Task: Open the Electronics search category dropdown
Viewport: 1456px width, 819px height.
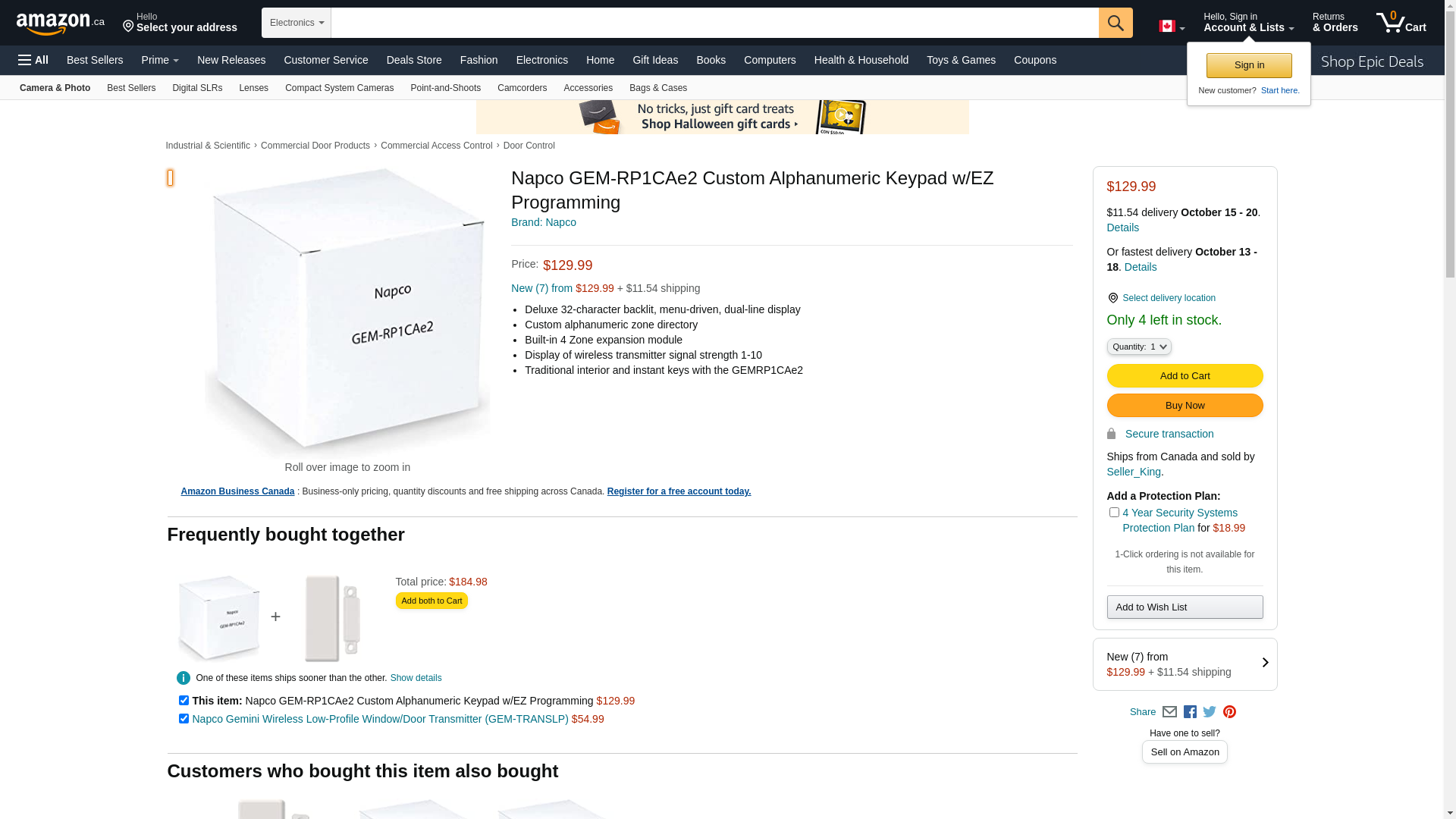Action: (x=297, y=23)
